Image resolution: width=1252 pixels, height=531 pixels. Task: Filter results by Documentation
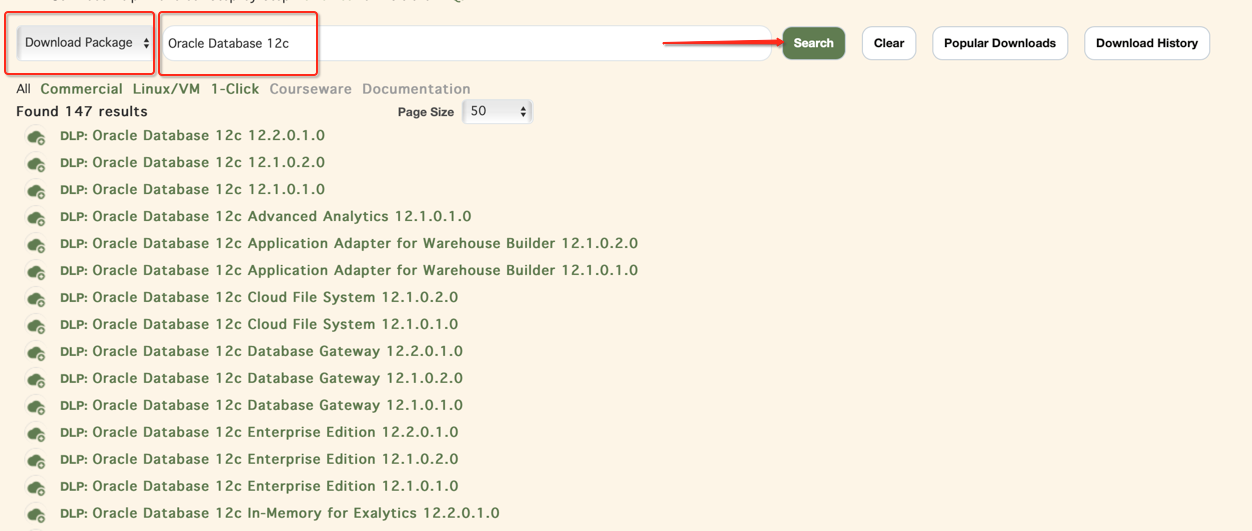pyautogui.click(x=416, y=89)
